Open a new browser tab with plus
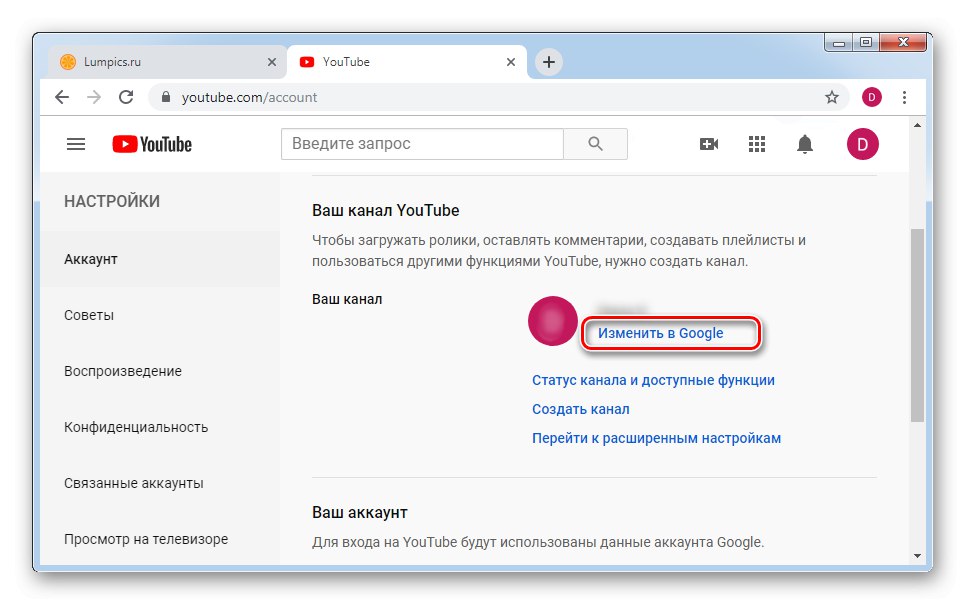Viewport: 966px width, 605px height. tap(548, 61)
